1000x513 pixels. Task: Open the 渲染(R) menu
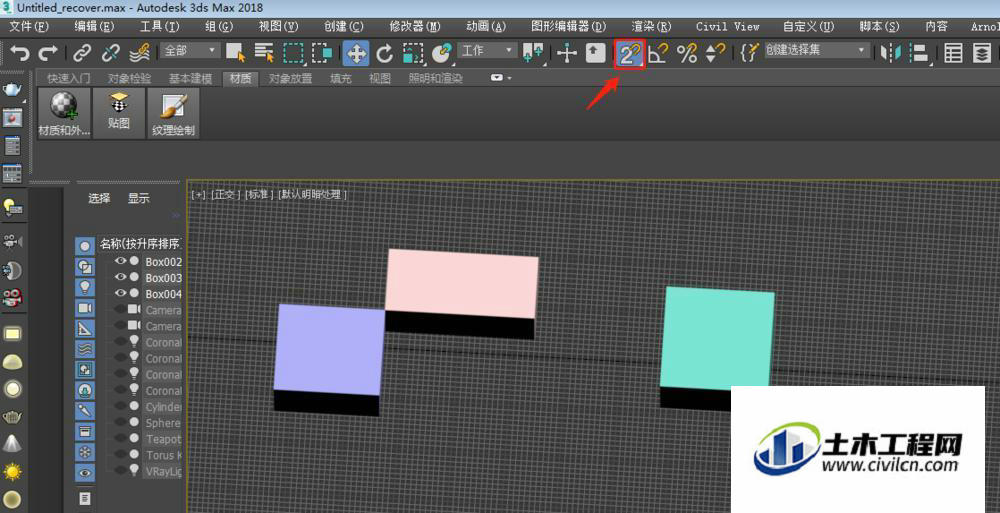(x=651, y=26)
